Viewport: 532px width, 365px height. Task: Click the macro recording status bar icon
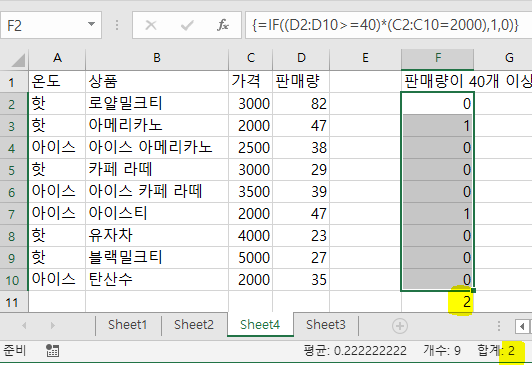pyautogui.click(x=53, y=351)
